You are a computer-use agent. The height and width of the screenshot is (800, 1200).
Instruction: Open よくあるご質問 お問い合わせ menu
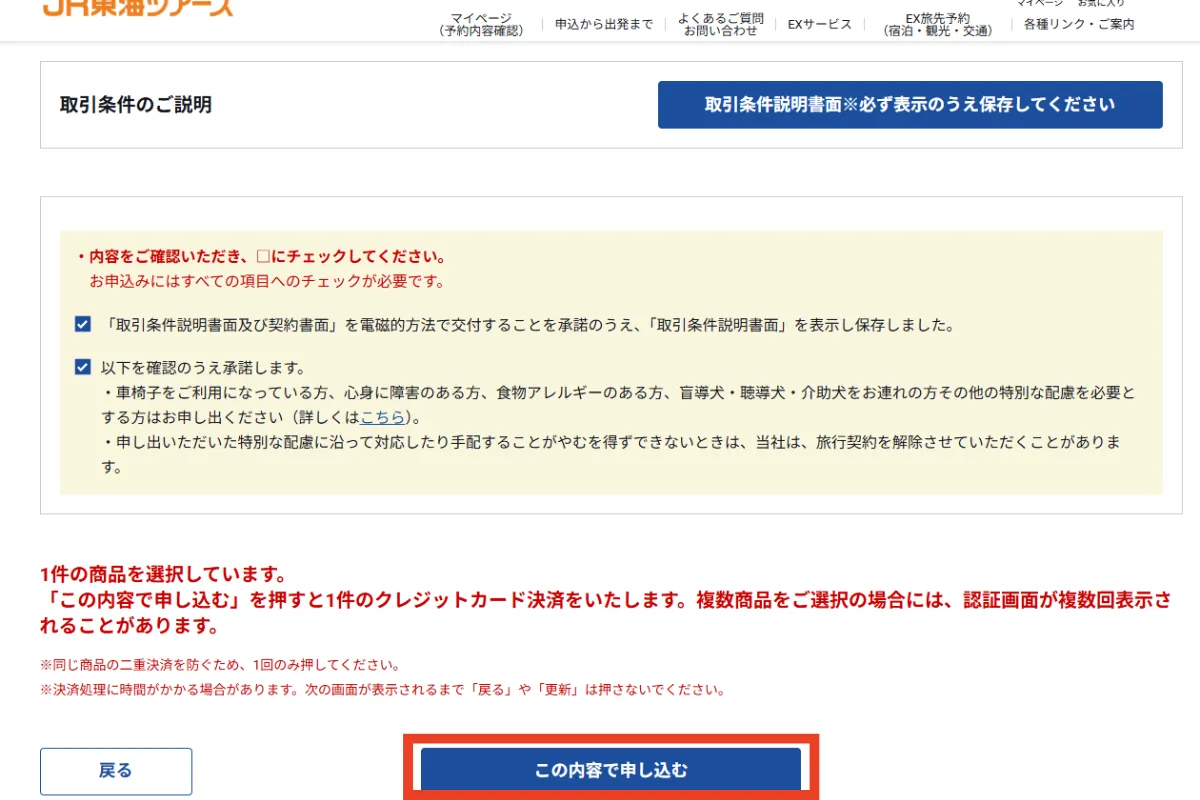(x=720, y=24)
